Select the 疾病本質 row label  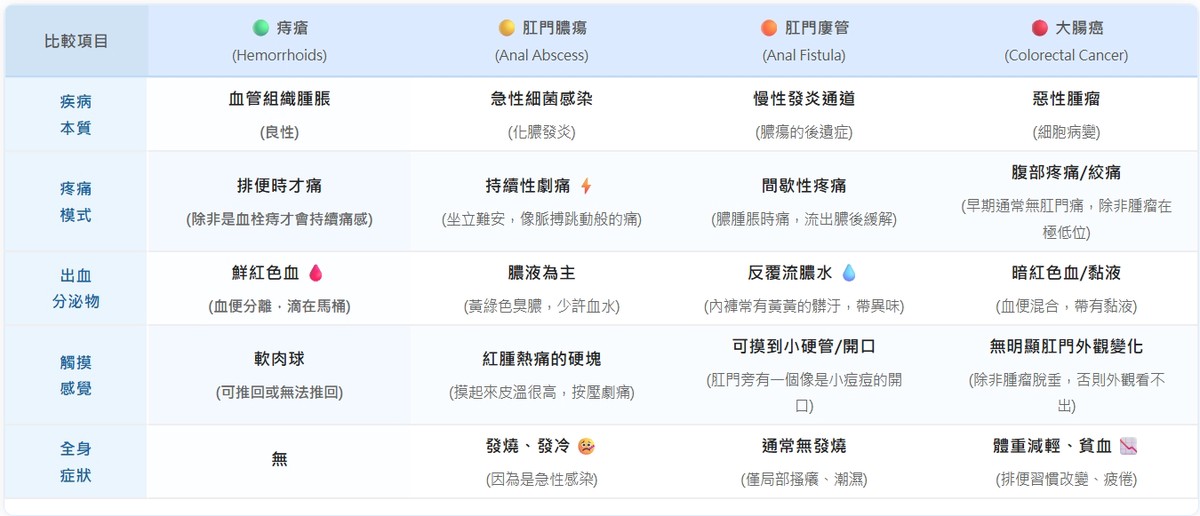click(x=76, y=115)
